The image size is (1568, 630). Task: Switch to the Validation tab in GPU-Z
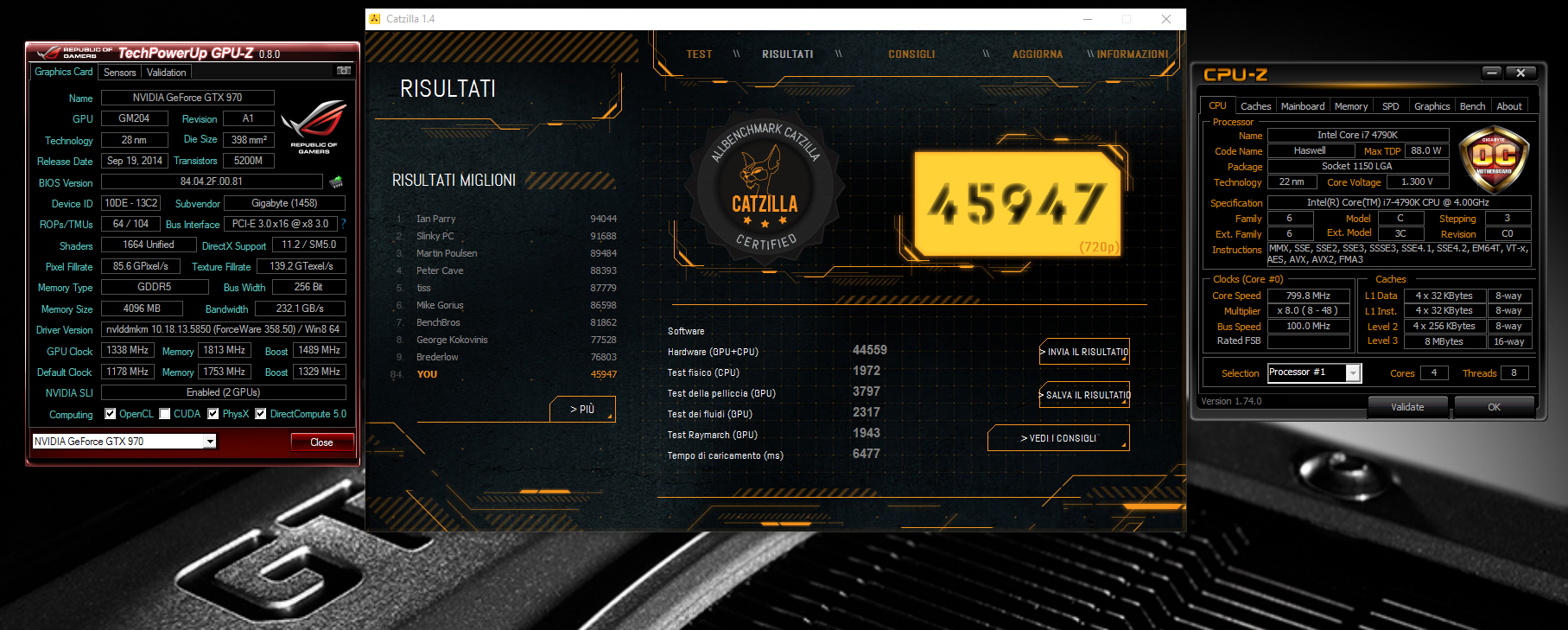click(x=166, y=73)
